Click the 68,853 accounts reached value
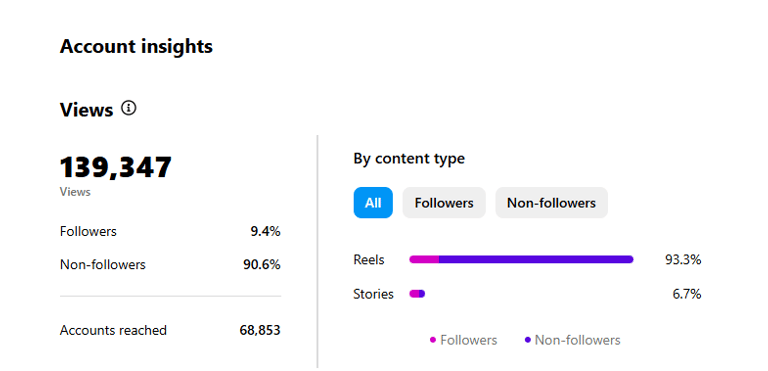This screenshot has height=371, width=768. click(260, 330)
